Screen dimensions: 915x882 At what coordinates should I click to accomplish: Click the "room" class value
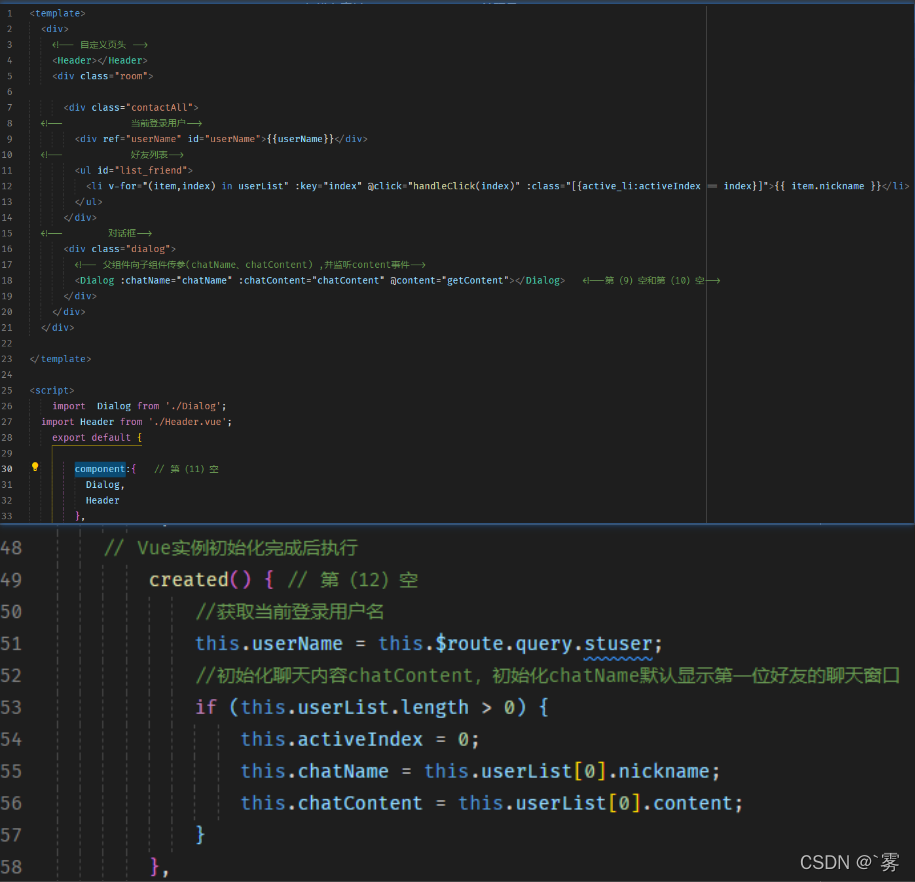pos(131,76)
